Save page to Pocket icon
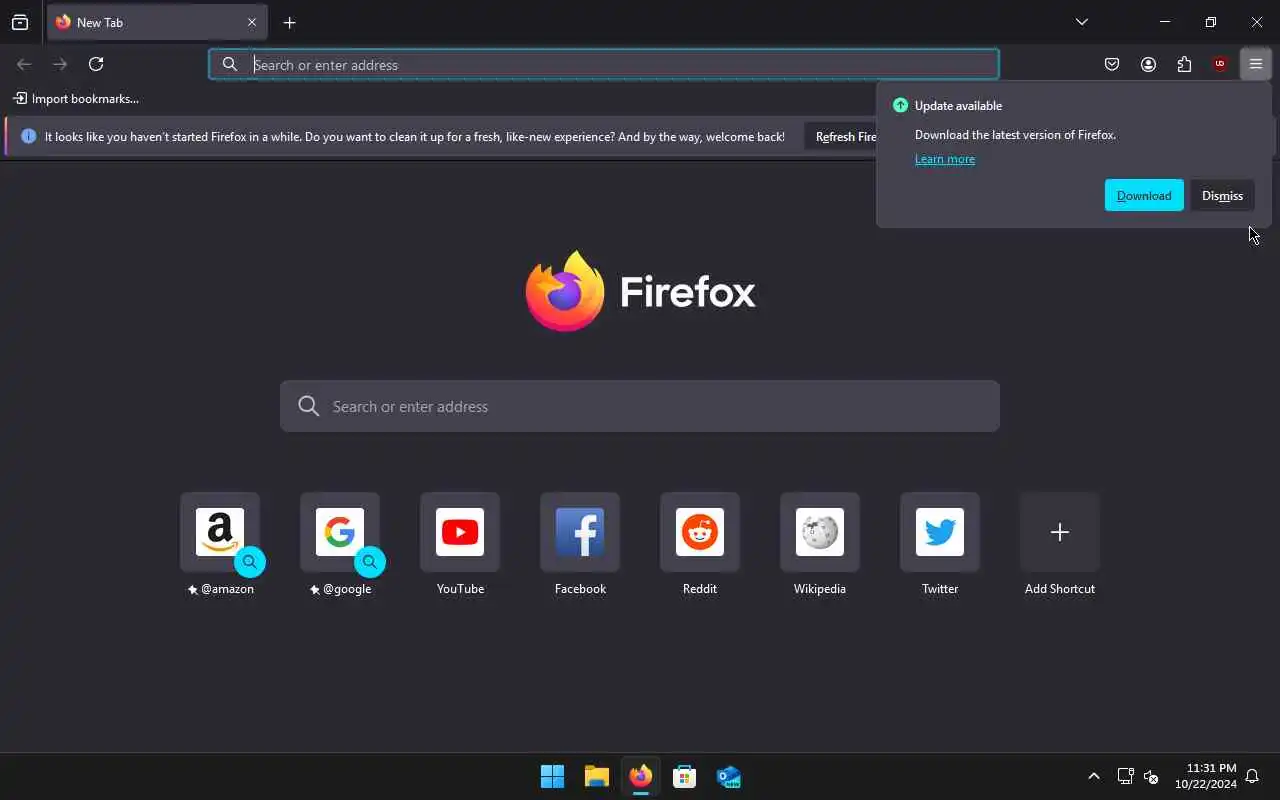 [x=1112, y=64]
